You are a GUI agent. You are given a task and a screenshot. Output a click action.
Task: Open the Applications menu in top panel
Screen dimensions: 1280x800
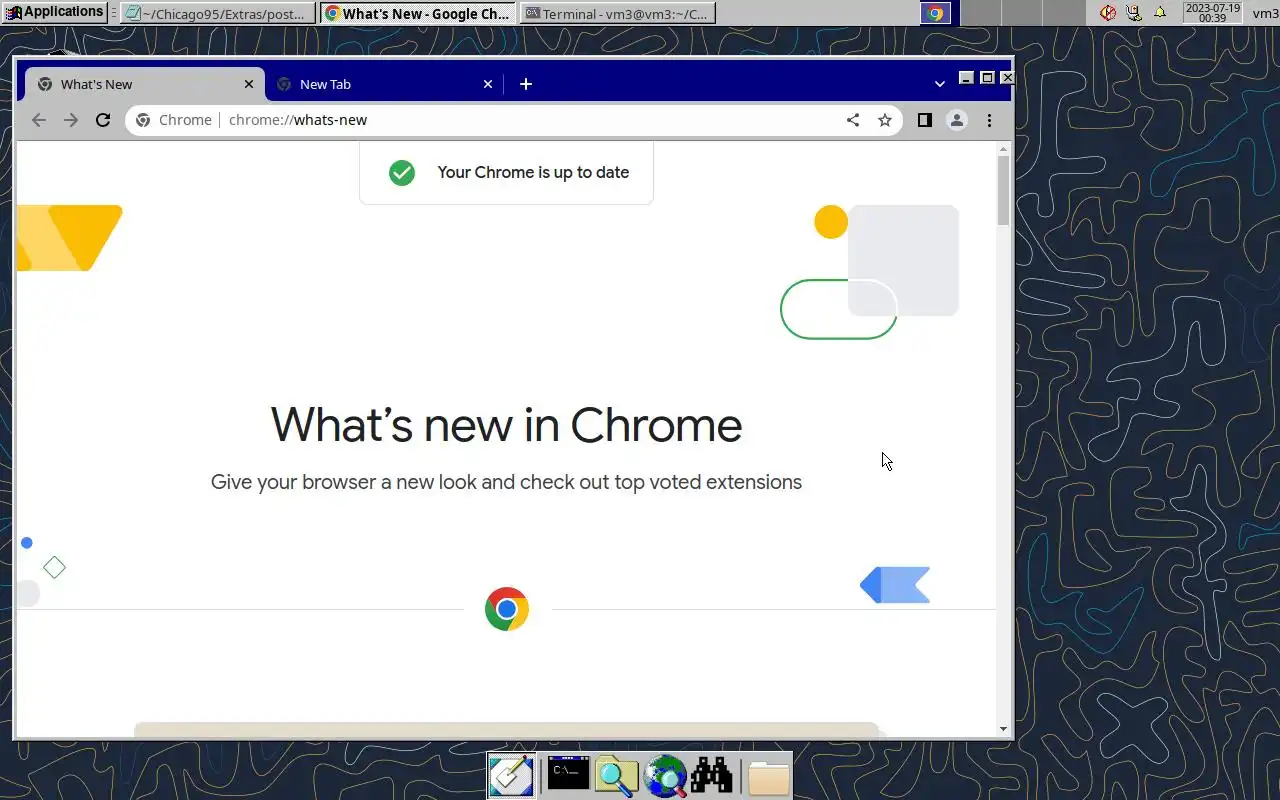tap(55, 12)
